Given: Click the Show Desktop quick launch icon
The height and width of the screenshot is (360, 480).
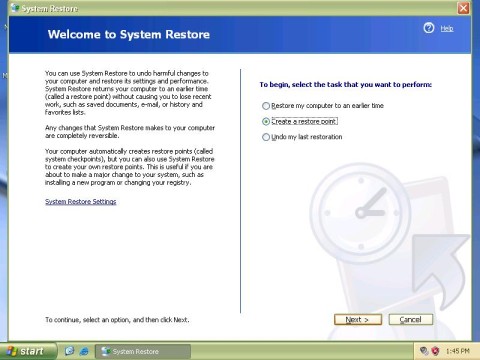Looking at the screenshot, I should point(69,351).
